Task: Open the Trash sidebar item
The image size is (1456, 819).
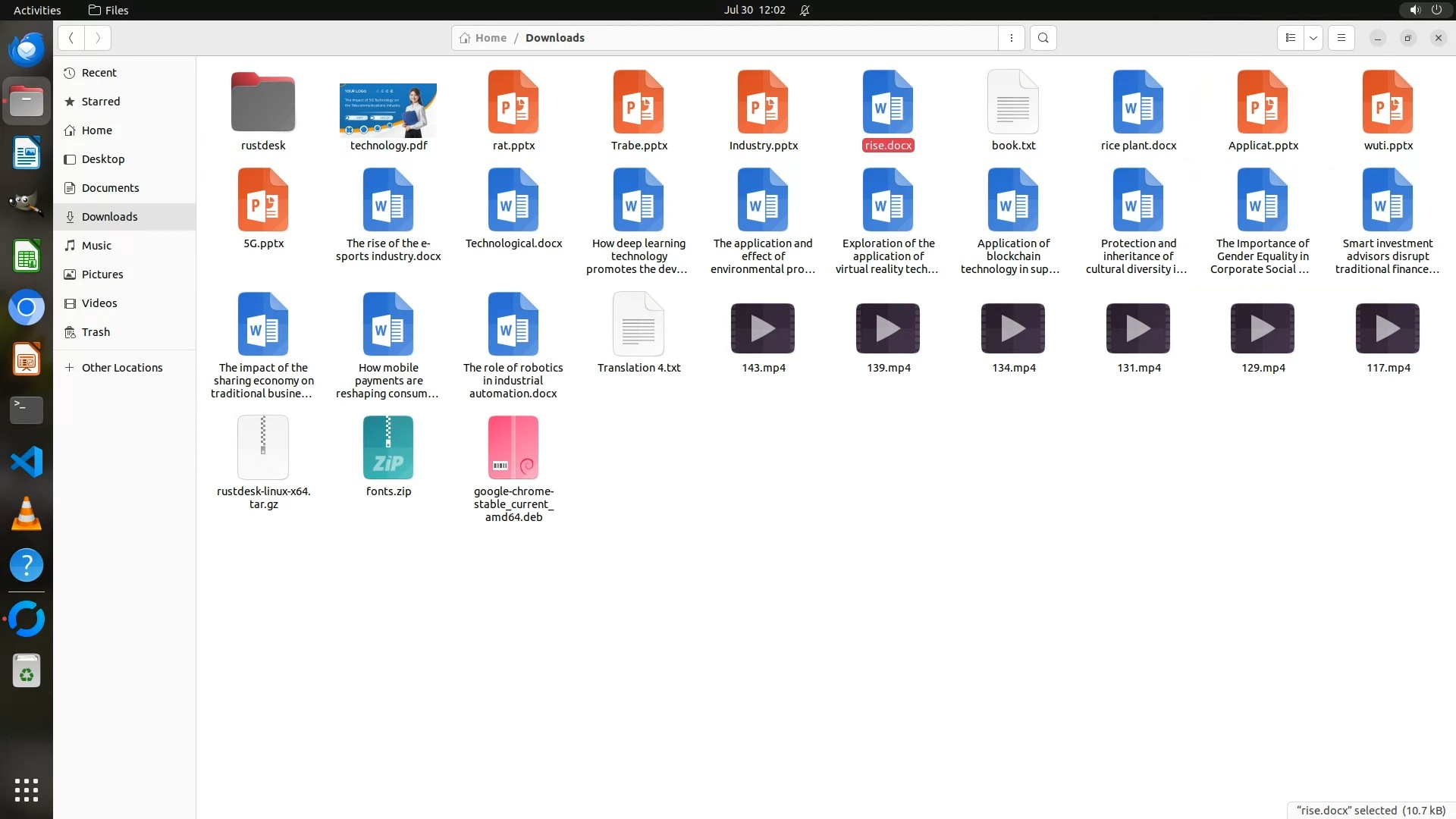Action: pyautogui.click(x=96, y=332)
